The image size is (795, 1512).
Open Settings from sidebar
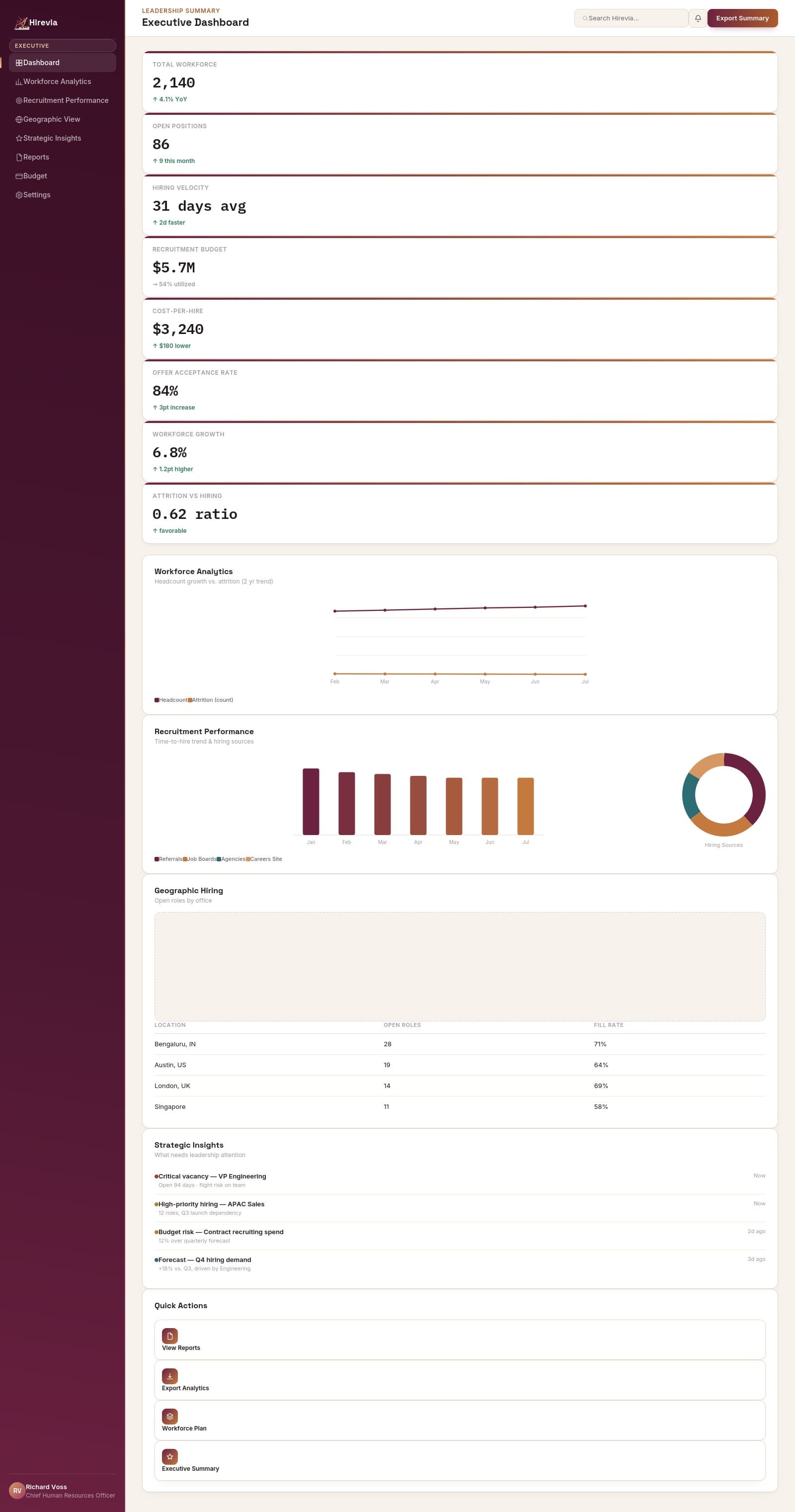(x=62, y=195)
